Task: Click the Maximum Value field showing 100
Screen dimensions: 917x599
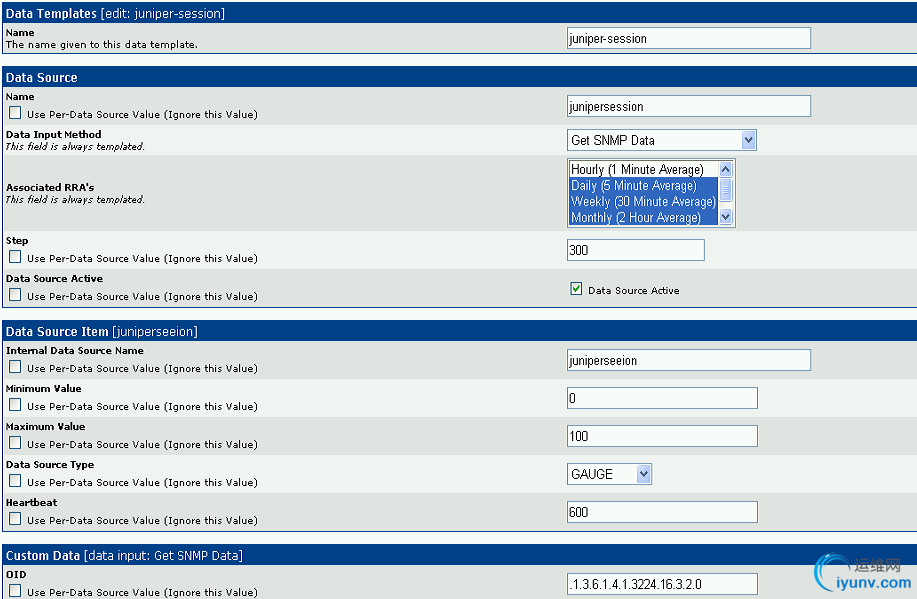Action: click(x=662, y=436)
